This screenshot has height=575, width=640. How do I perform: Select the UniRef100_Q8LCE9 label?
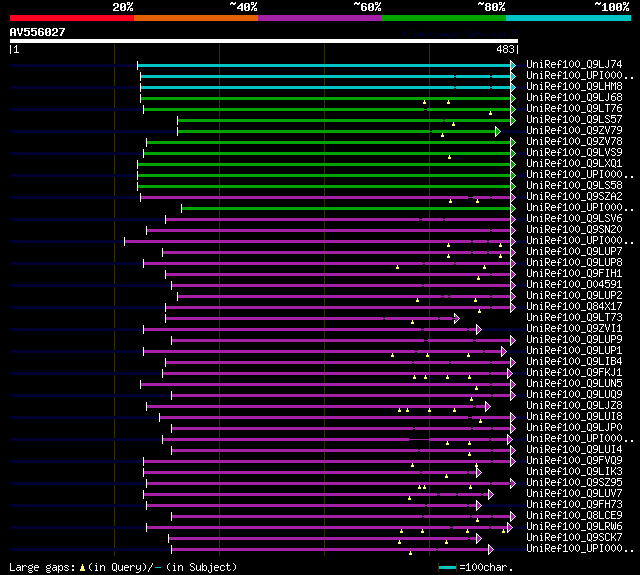pos(574,516)
